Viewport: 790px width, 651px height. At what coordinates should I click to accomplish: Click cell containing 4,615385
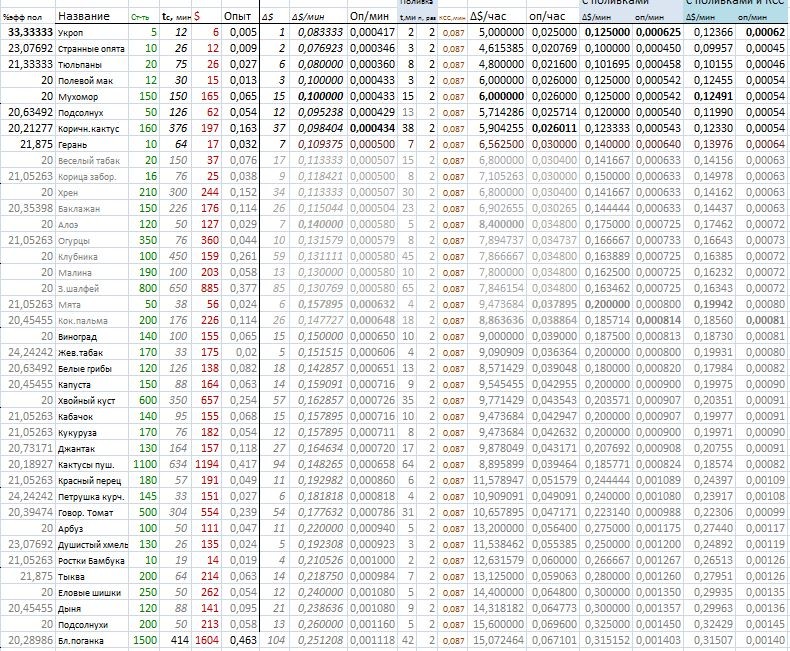pyautogui.click(x=501, y=48)
